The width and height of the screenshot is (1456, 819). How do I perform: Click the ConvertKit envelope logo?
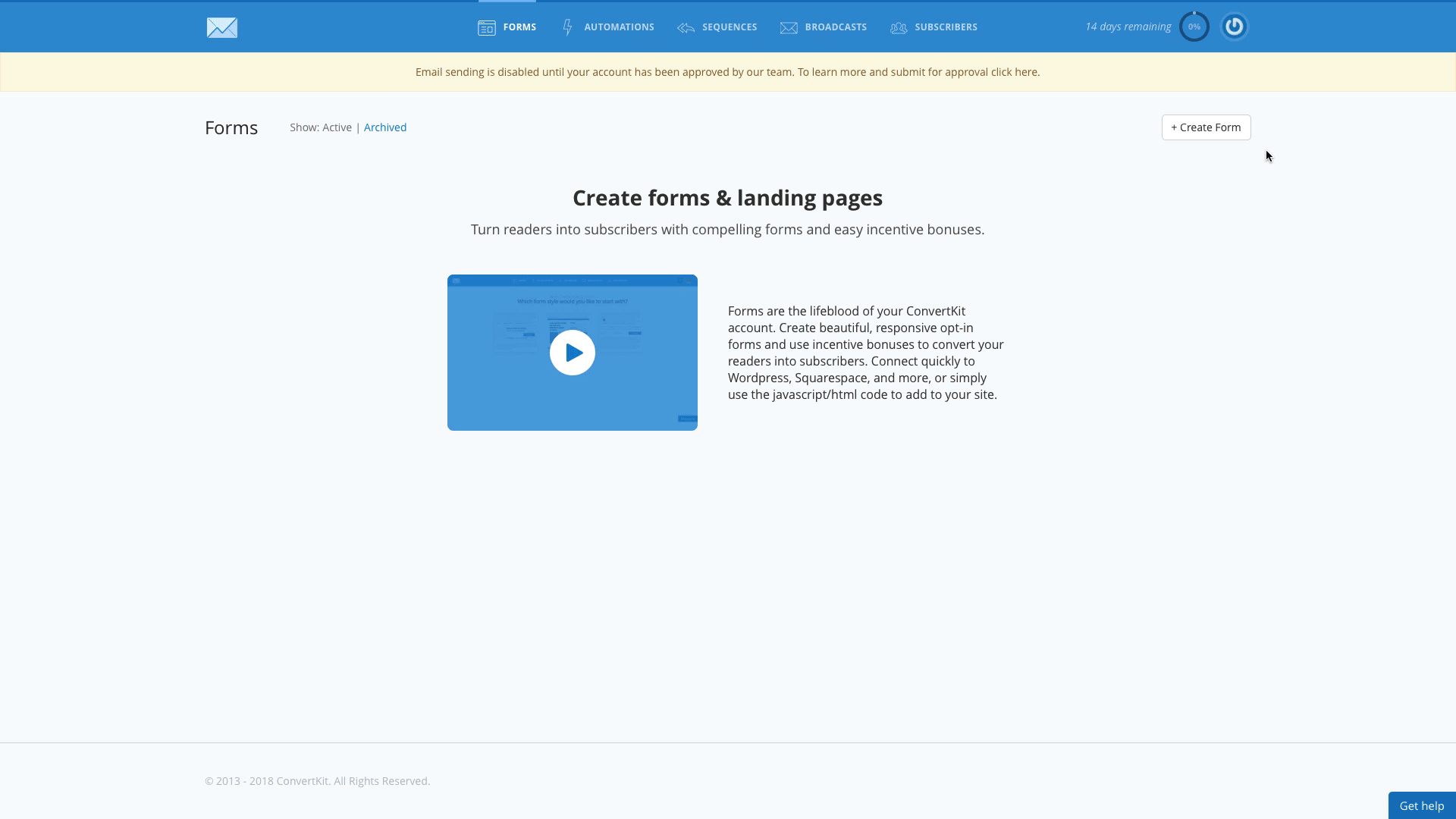click(221, 27)
